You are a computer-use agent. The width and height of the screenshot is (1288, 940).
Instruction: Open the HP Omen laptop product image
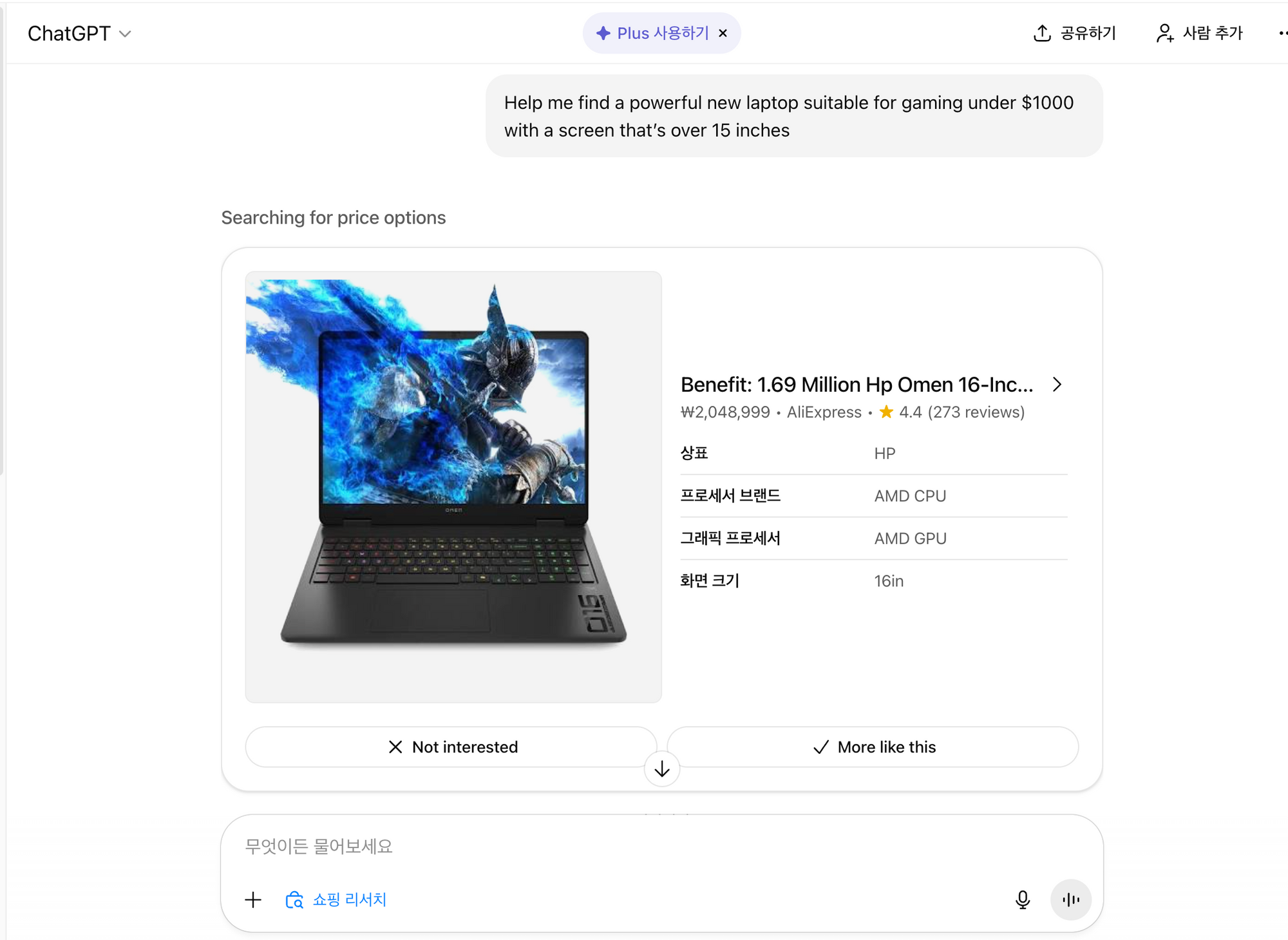click(x=453, y=487)
